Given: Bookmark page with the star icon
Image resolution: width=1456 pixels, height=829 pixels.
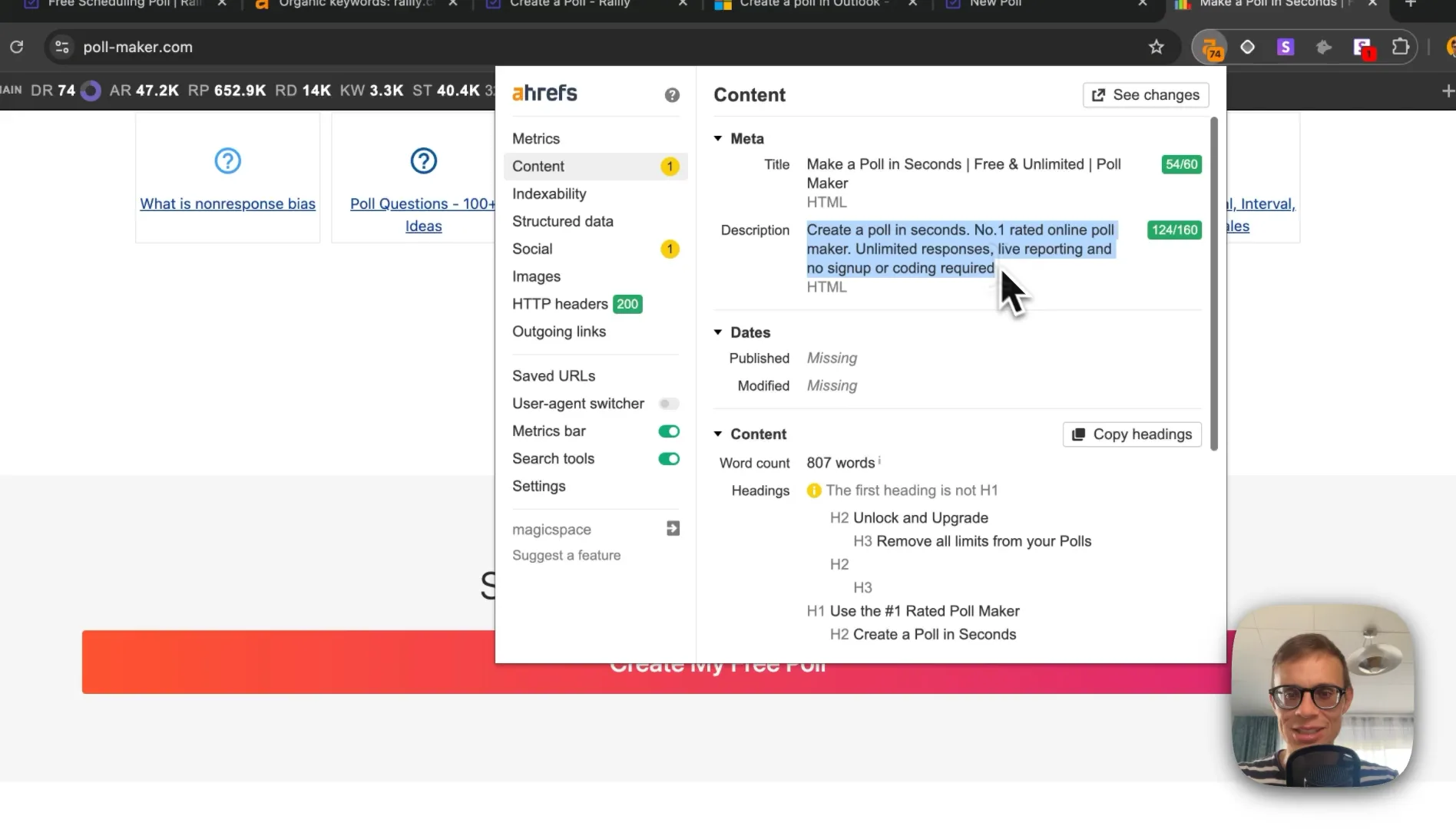Looking at the screenshot, I should pyautogui.click(x=1157, y=48).
